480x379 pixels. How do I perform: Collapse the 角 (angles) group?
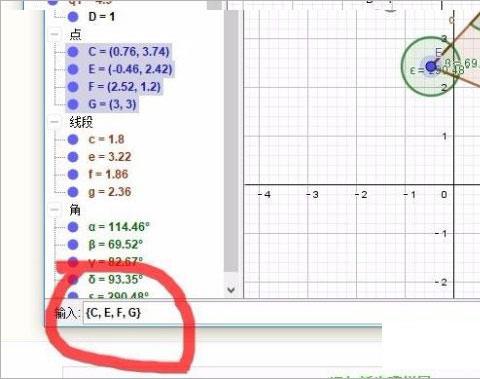[54, 209]
